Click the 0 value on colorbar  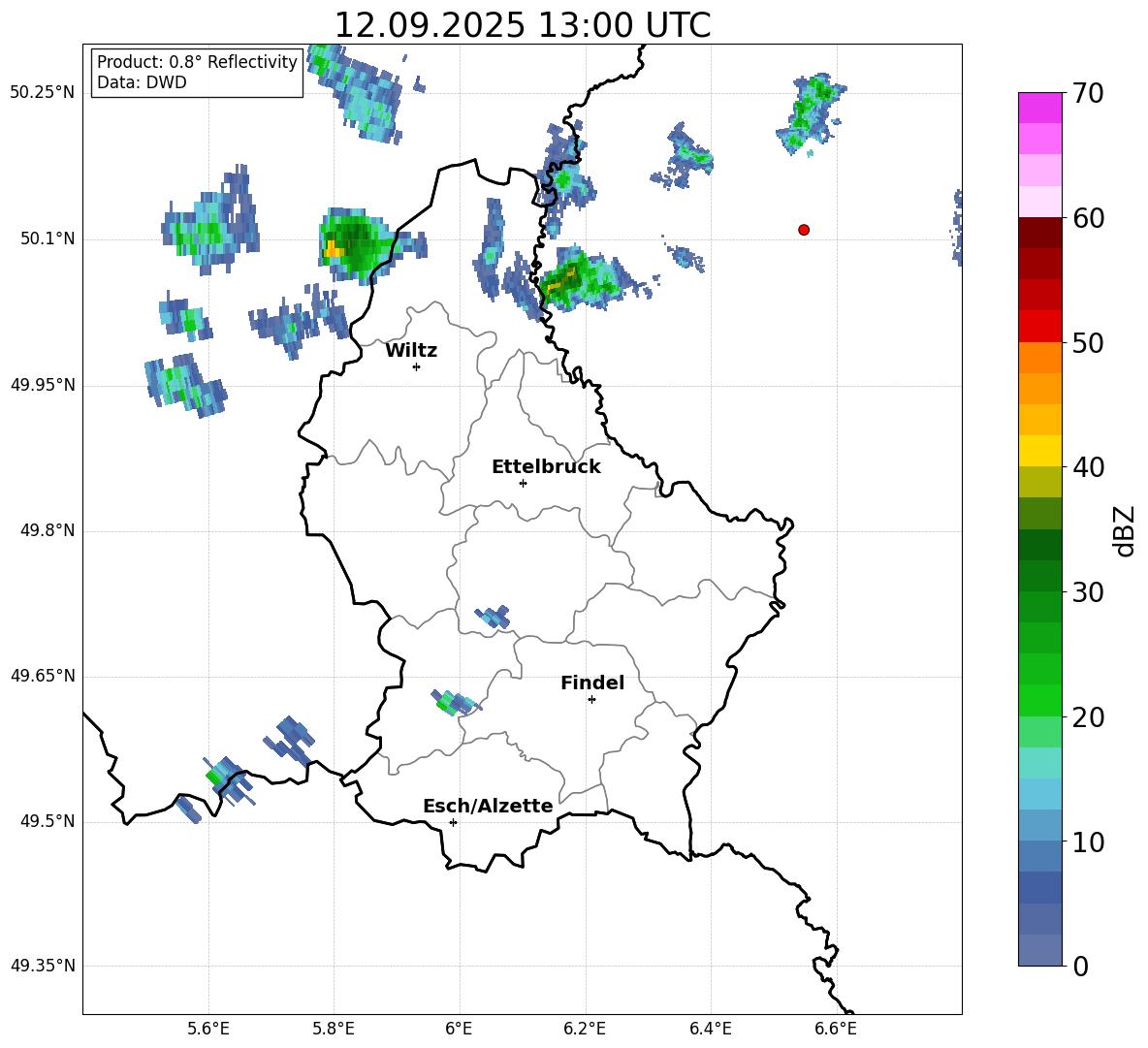click(1081, 966)
